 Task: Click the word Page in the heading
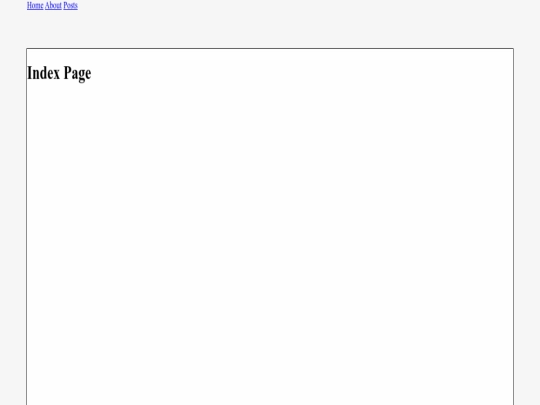coord(77,74)
